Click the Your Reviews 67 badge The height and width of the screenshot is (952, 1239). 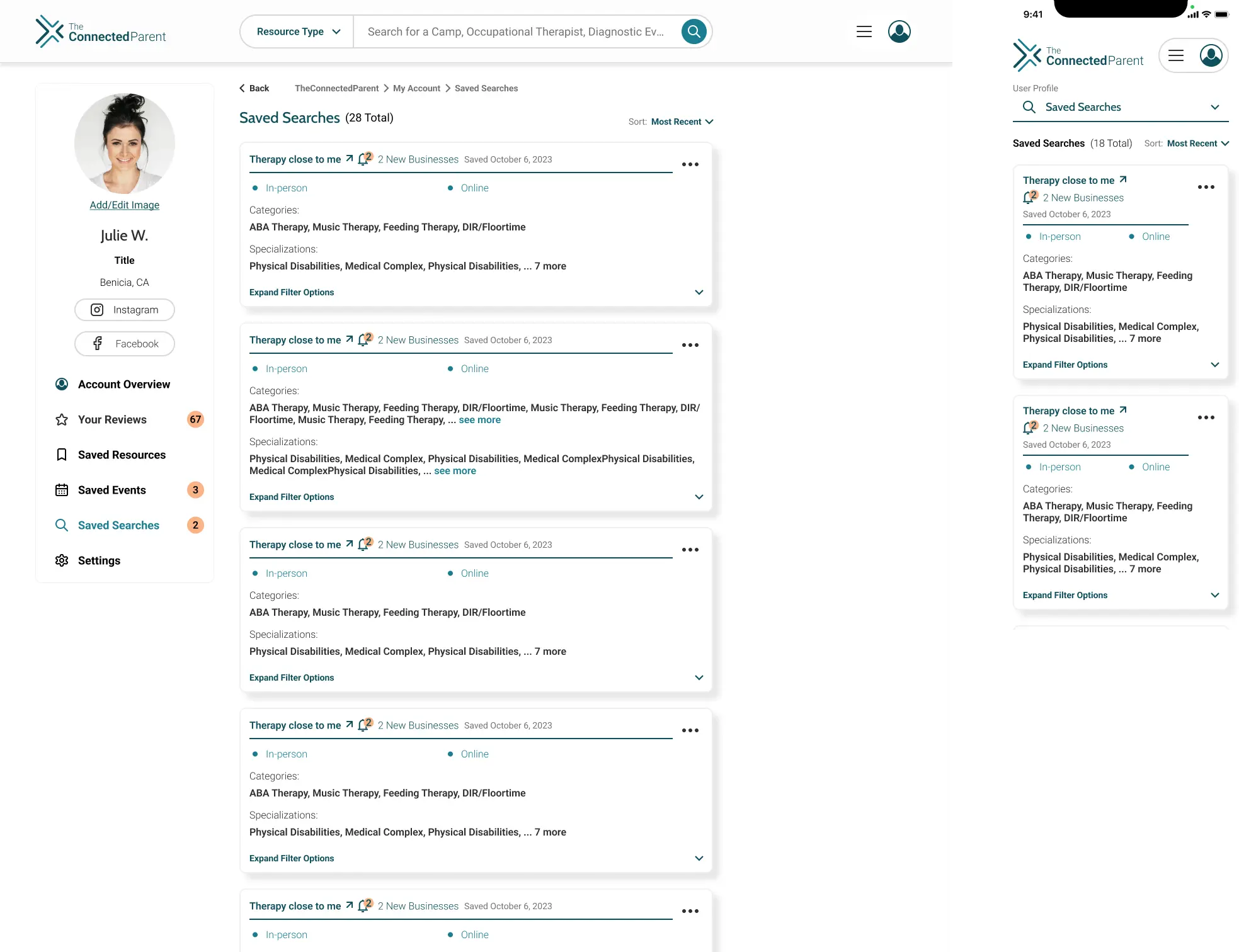[195, 419]
